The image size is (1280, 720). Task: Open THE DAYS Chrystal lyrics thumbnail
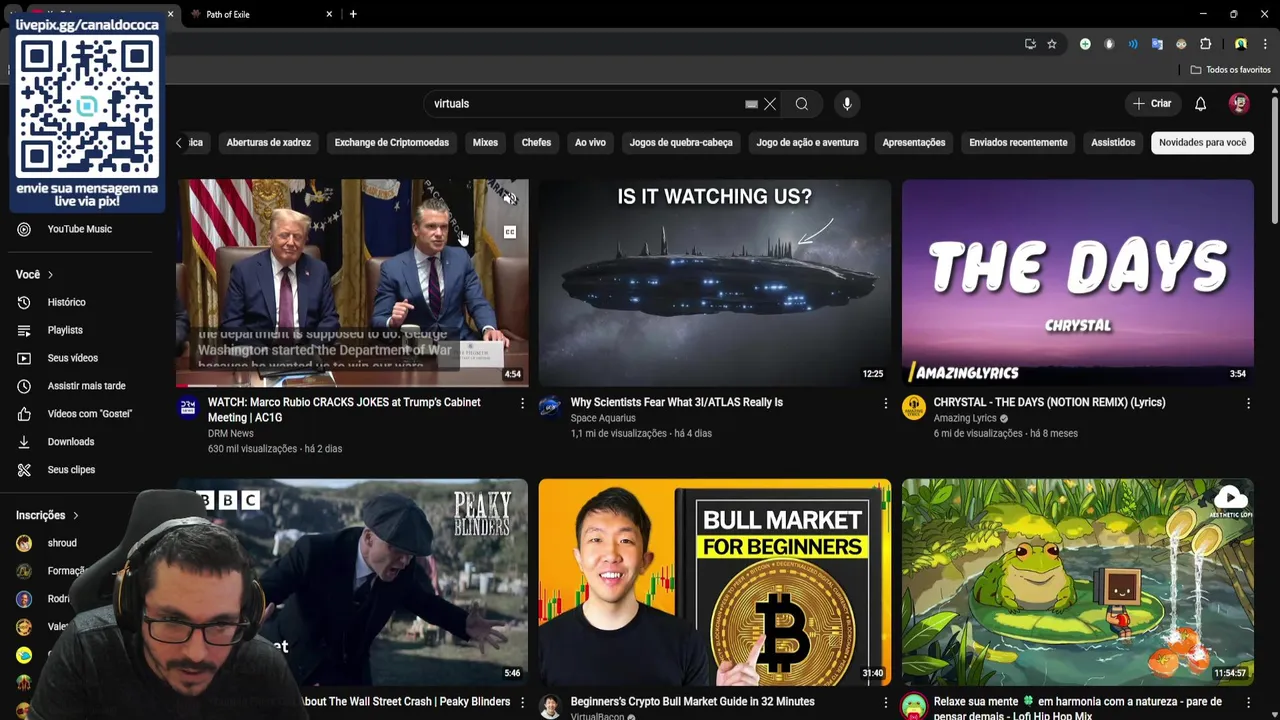(1077, 283)
